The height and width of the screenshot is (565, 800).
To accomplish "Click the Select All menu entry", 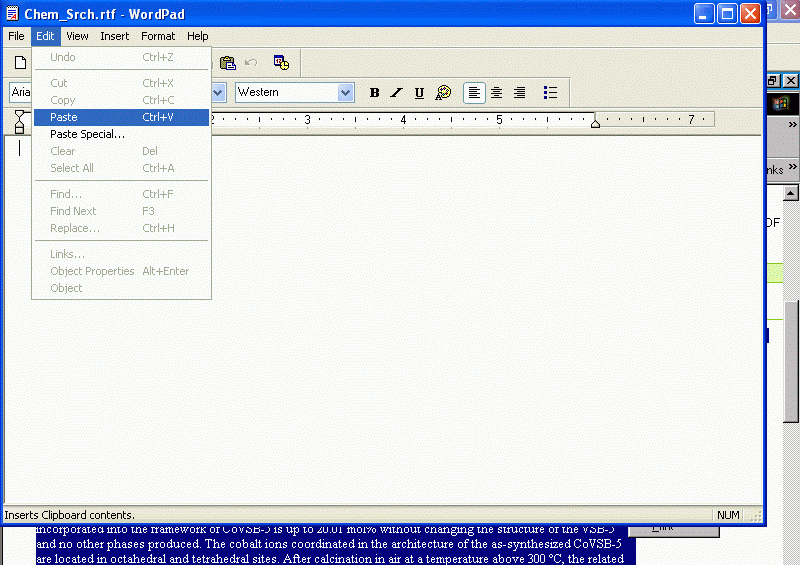I will coord(121,168).
